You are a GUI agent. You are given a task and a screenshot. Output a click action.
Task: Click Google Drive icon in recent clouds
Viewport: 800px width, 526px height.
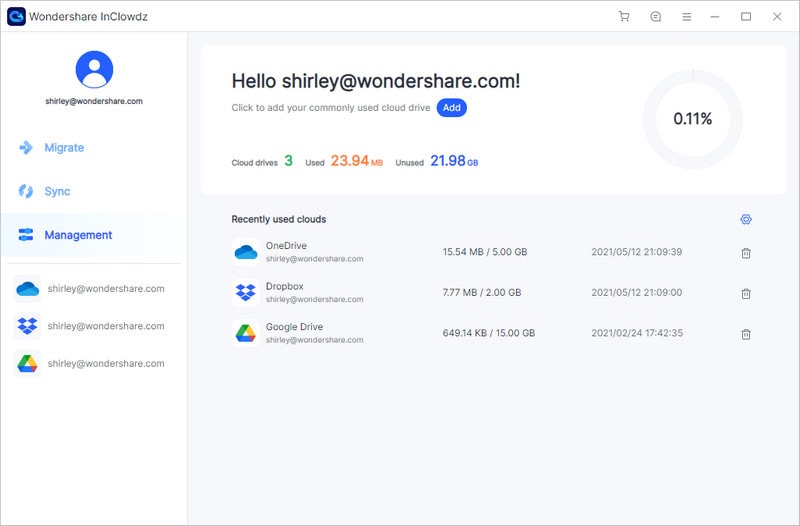(x=246, y=333)
